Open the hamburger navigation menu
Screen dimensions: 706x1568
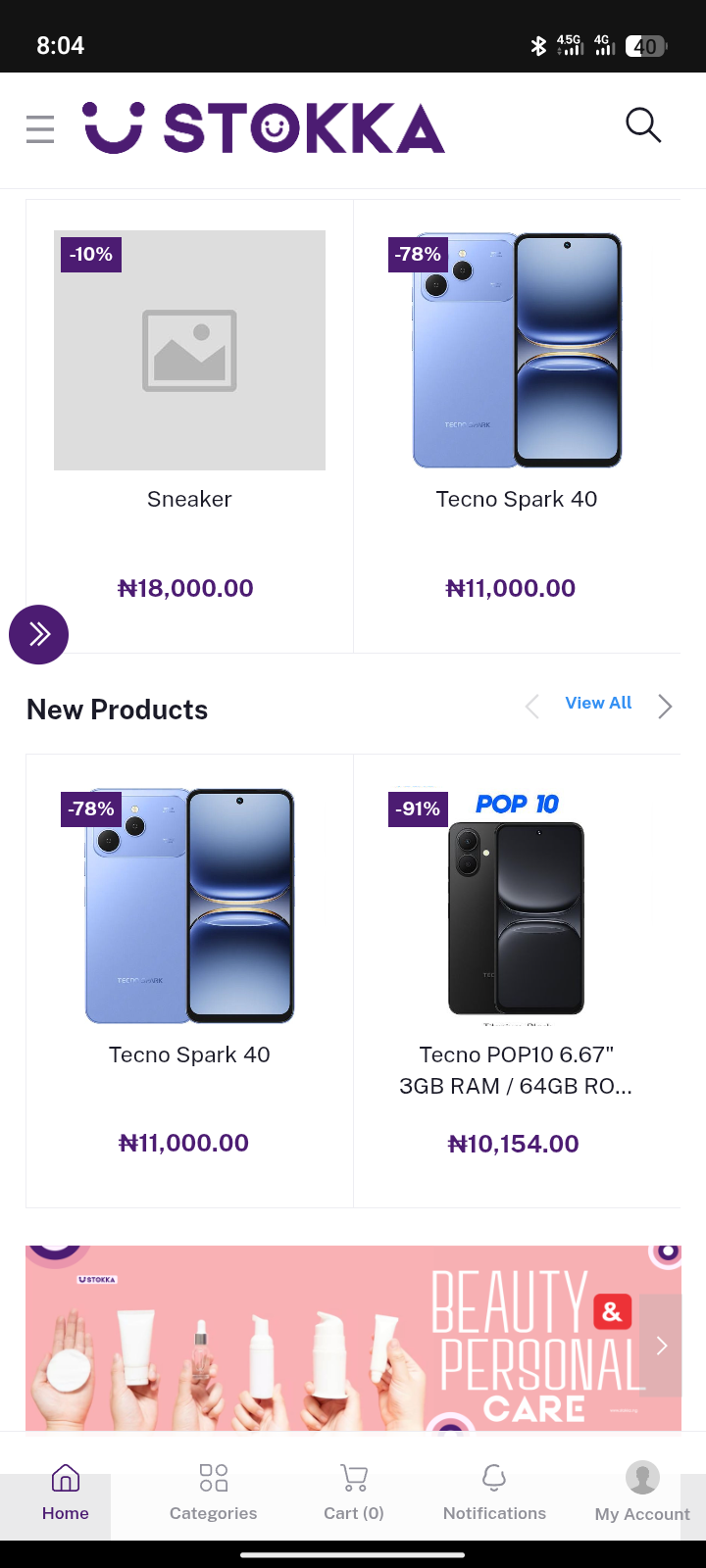pyautogui.click(x=40, y=128)
